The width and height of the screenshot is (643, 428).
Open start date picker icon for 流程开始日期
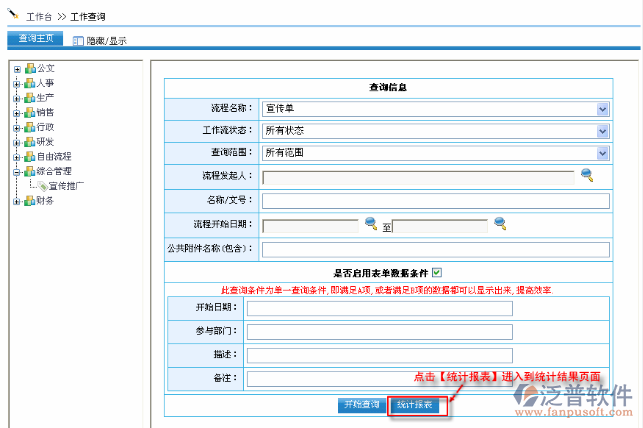click(370, 223)
